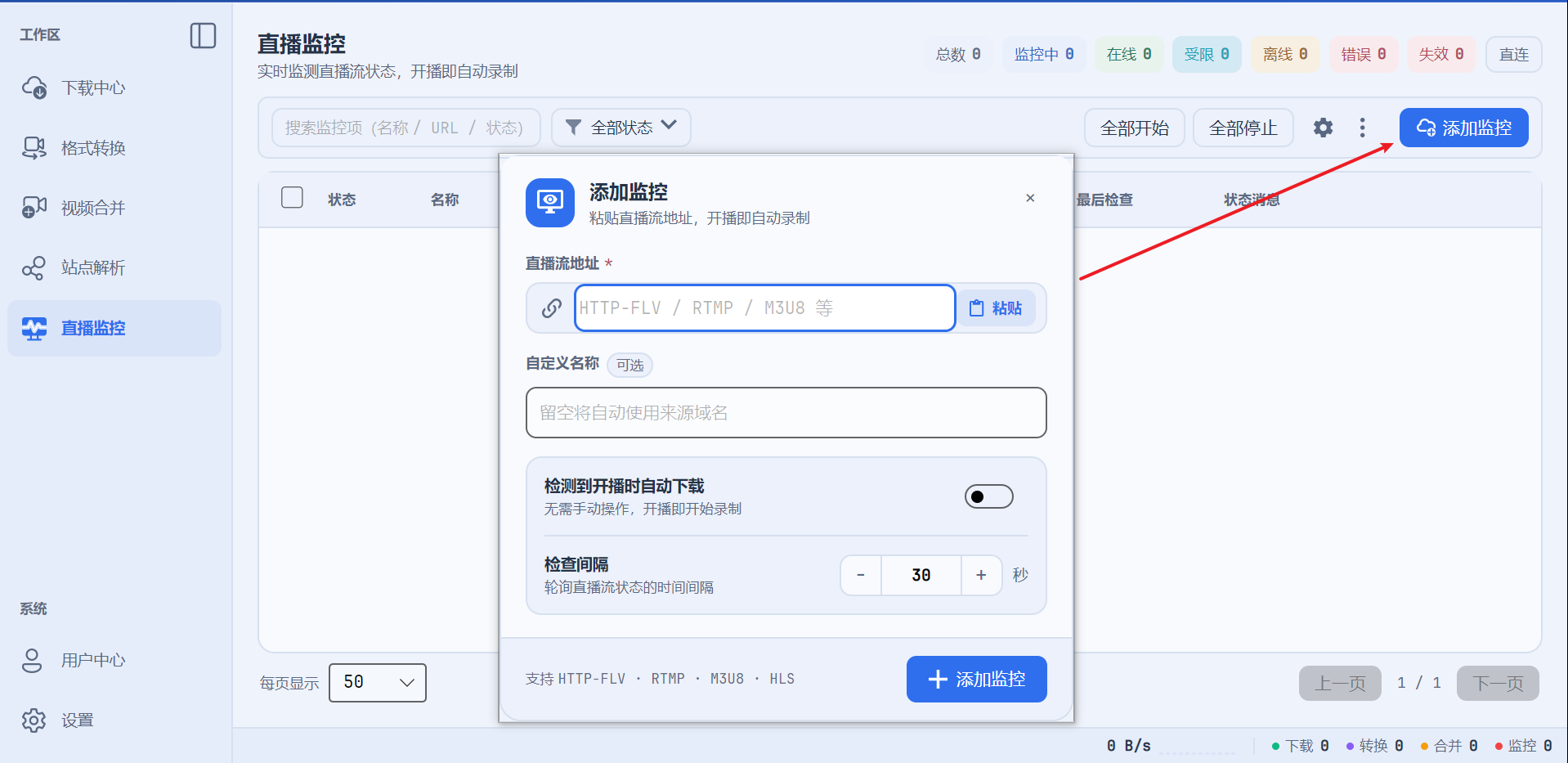Filter by 监控中 status chip
Viewport: 1568px width, 763px height.
[1044, 54]
